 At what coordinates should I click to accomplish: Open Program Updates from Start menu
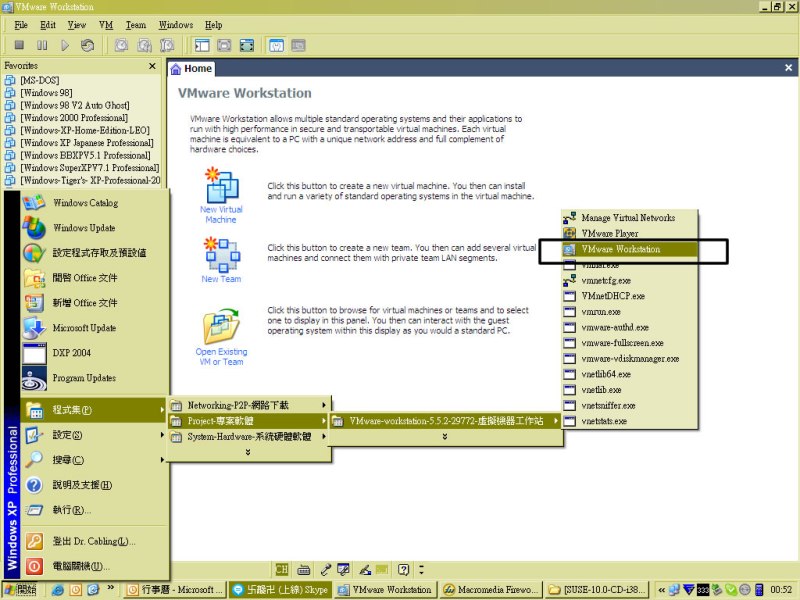94,378
